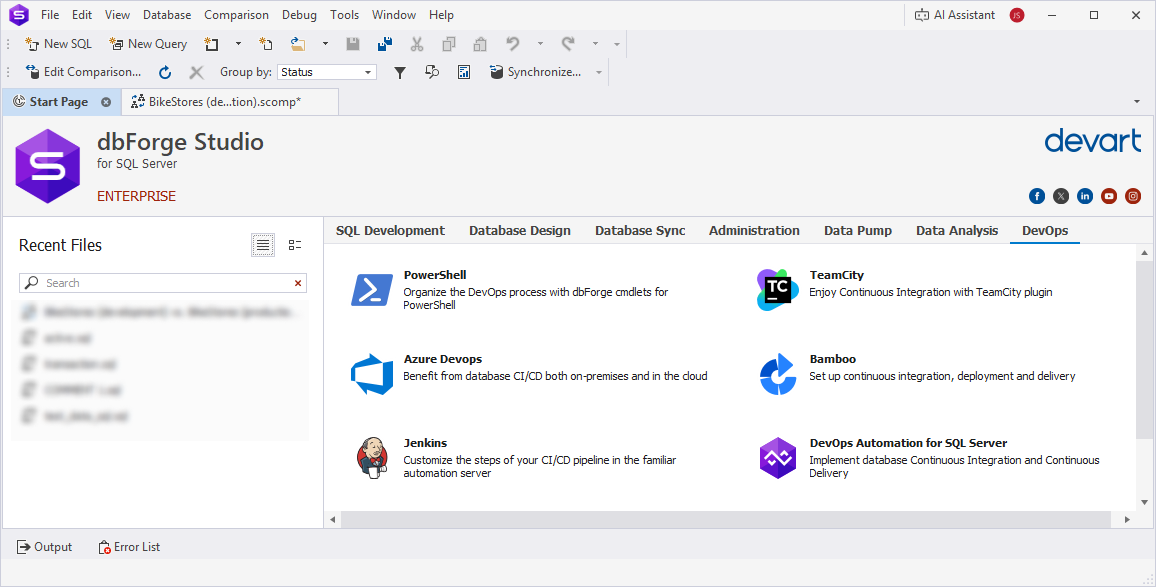The height and width of the screenshot is (587, 1156).
Task: Click the Paste toolbar icon
Action: 479,44
